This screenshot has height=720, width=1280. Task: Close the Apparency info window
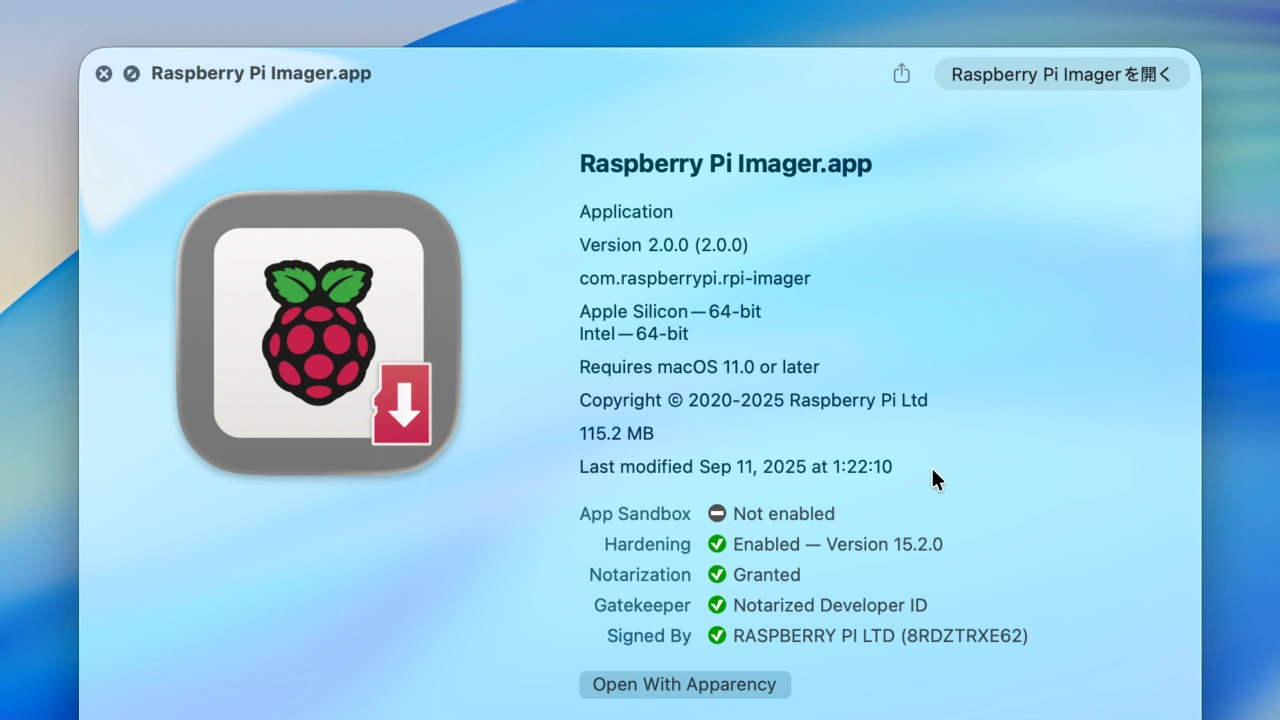coord(103,73)
